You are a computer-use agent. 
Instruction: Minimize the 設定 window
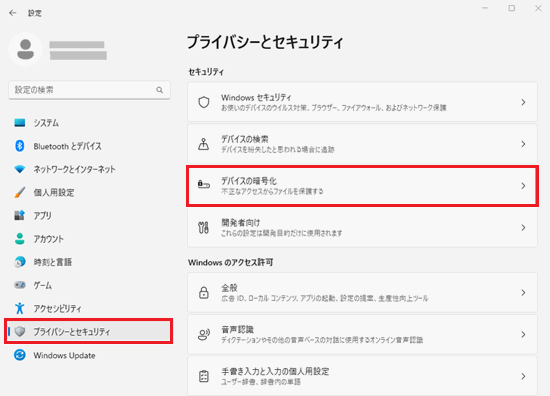[x=485, y=8]
